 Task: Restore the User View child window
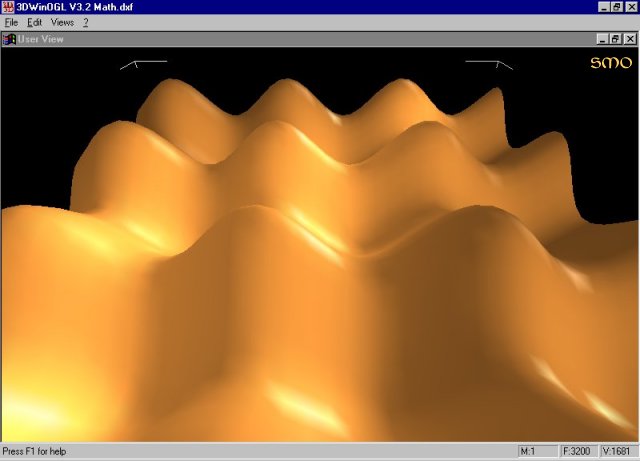tap(616, 39)
